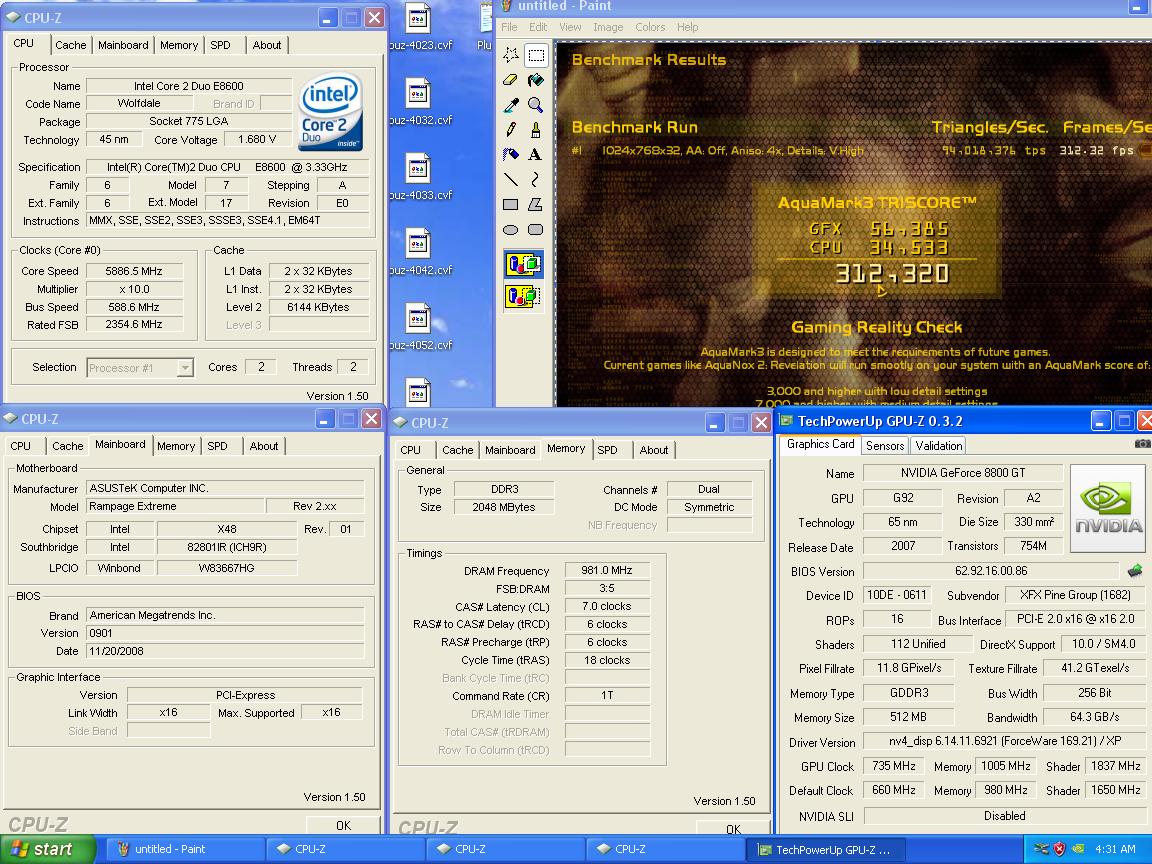
Task: Open the Processor #1 selection dropdown
Action: 186,367
